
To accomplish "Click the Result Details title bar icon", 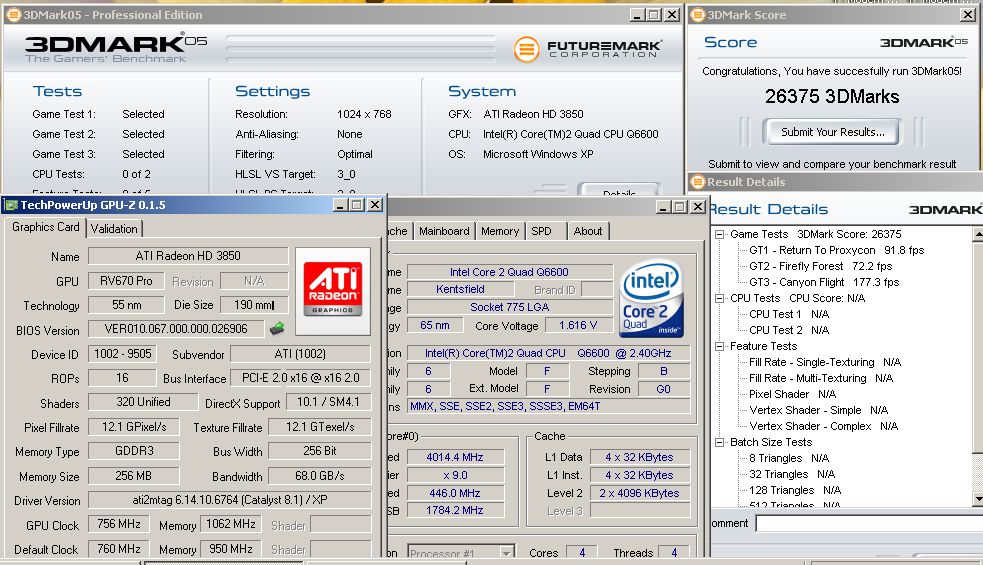I will click(x=698, y=182).
